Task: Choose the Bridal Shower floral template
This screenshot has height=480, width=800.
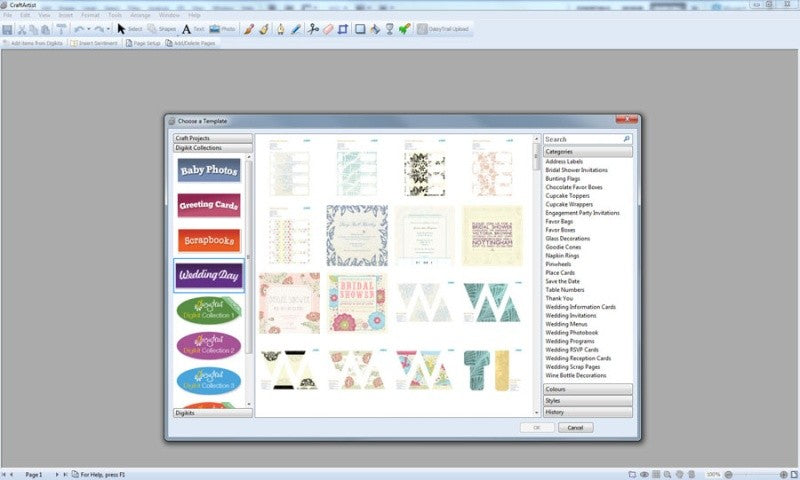Action: point(357,303)
